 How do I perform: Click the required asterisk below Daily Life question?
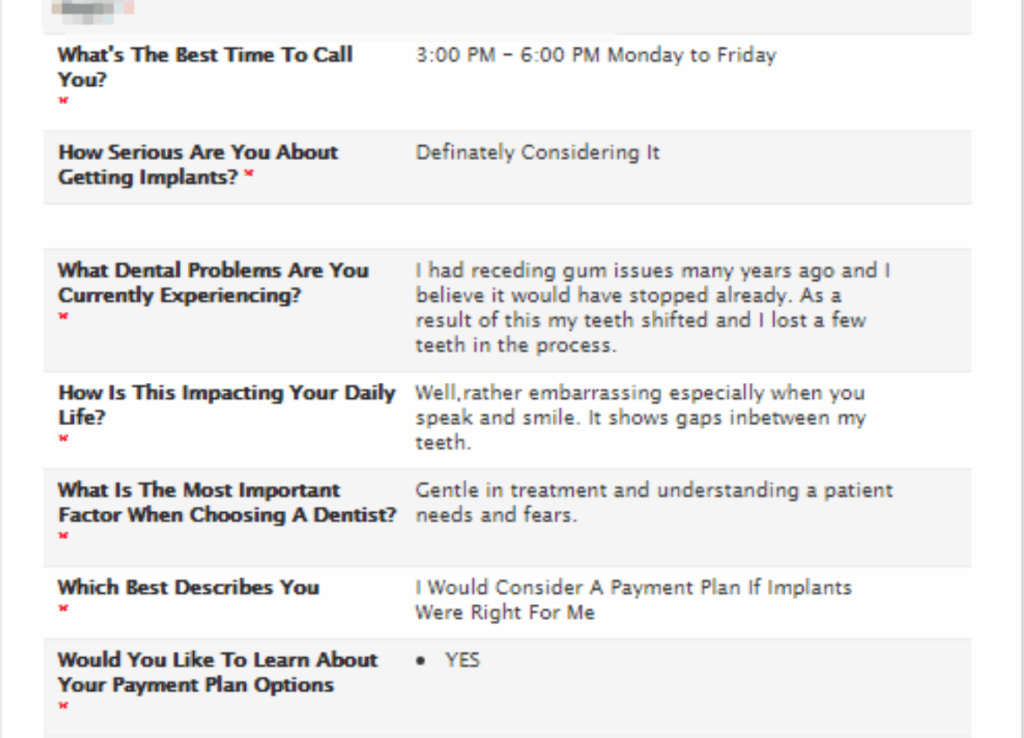[63, 438]
